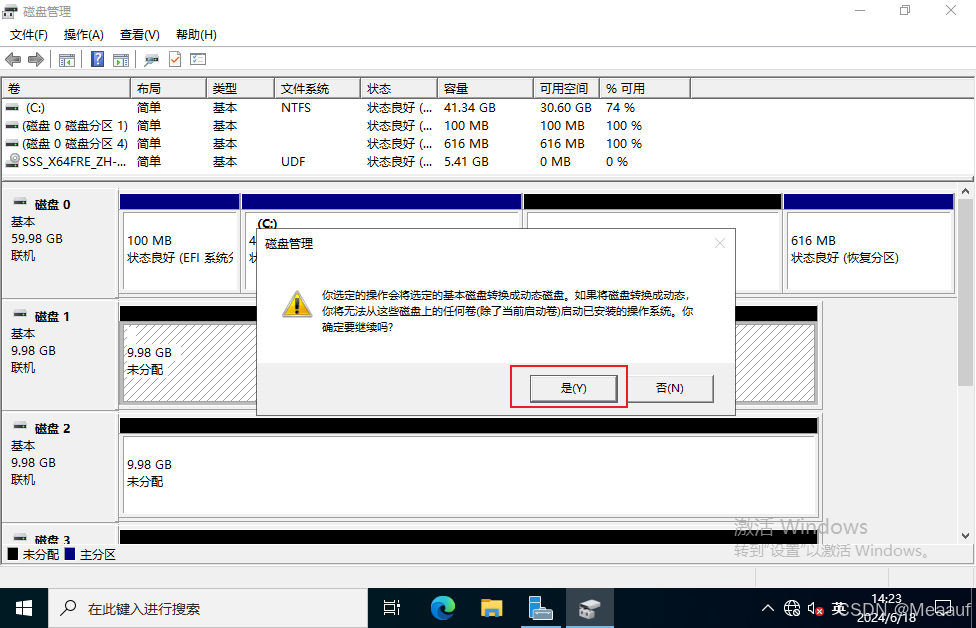Click the network globe tray icon

tap(792, 608)
